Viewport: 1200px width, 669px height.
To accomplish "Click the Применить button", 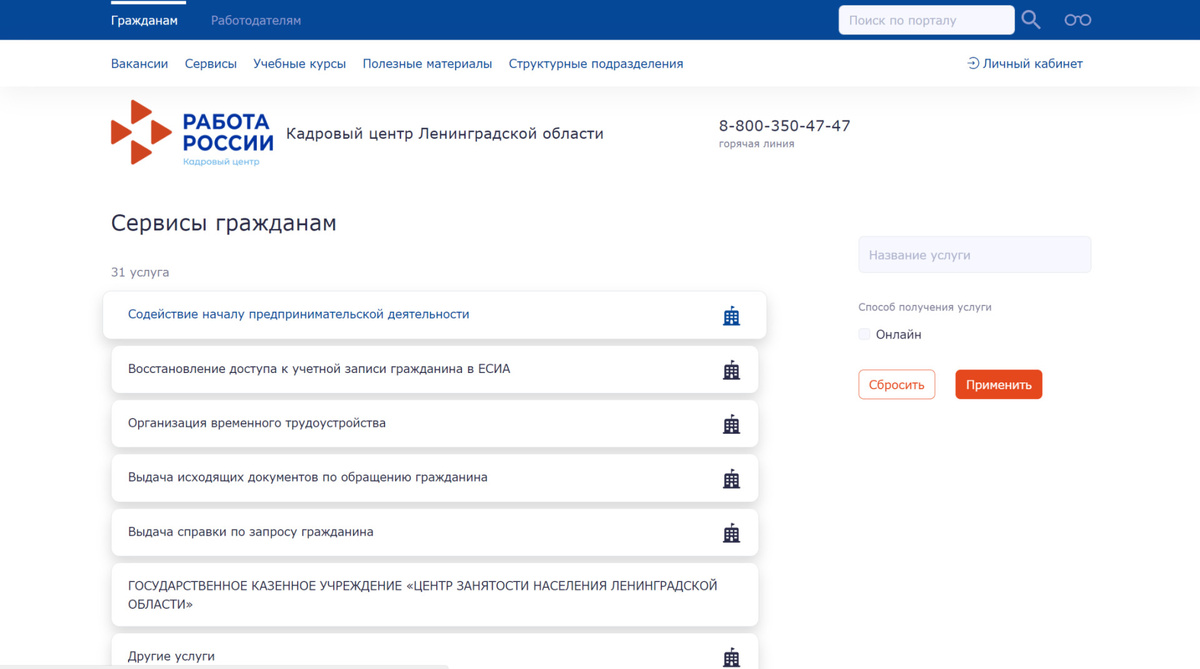I will (998, 385).
